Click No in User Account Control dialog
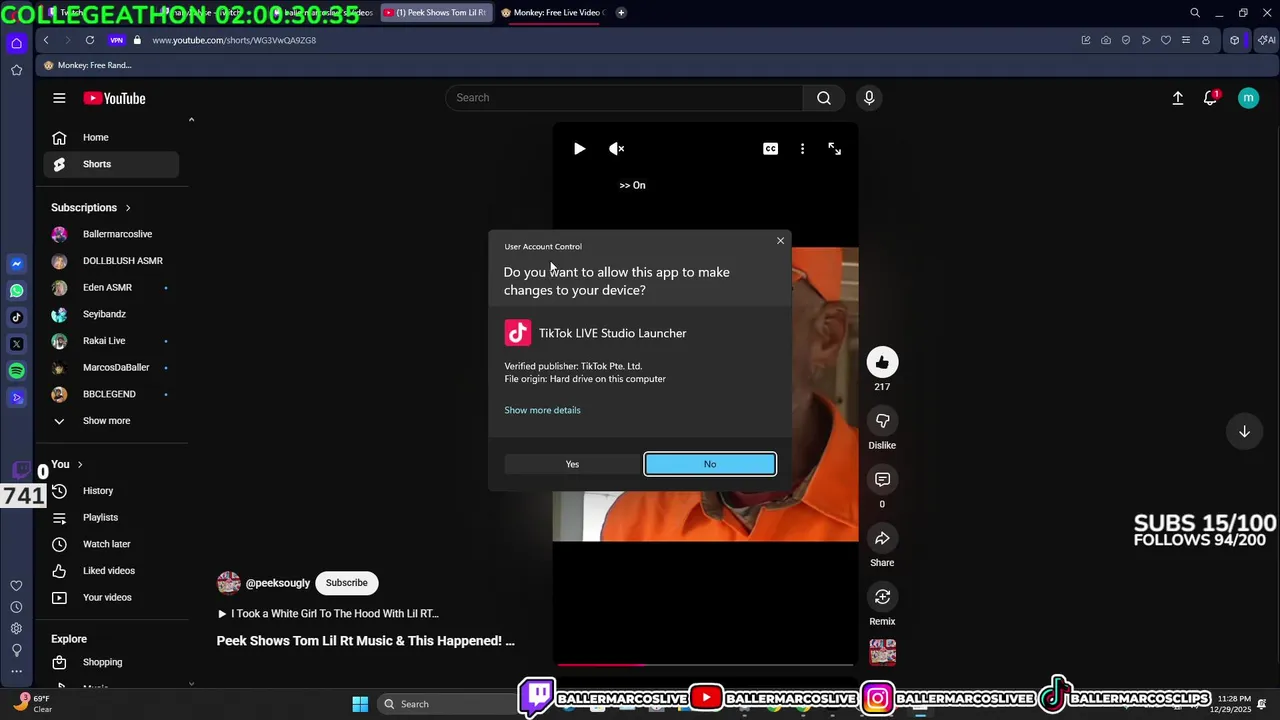 click(710, 464)
